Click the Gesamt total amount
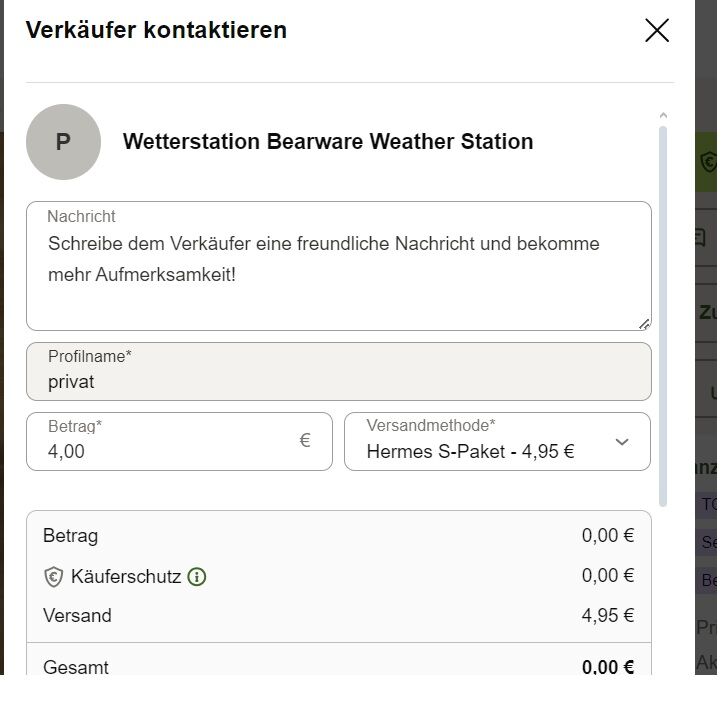This screenshot has height=728, width=724. point(608,668)
